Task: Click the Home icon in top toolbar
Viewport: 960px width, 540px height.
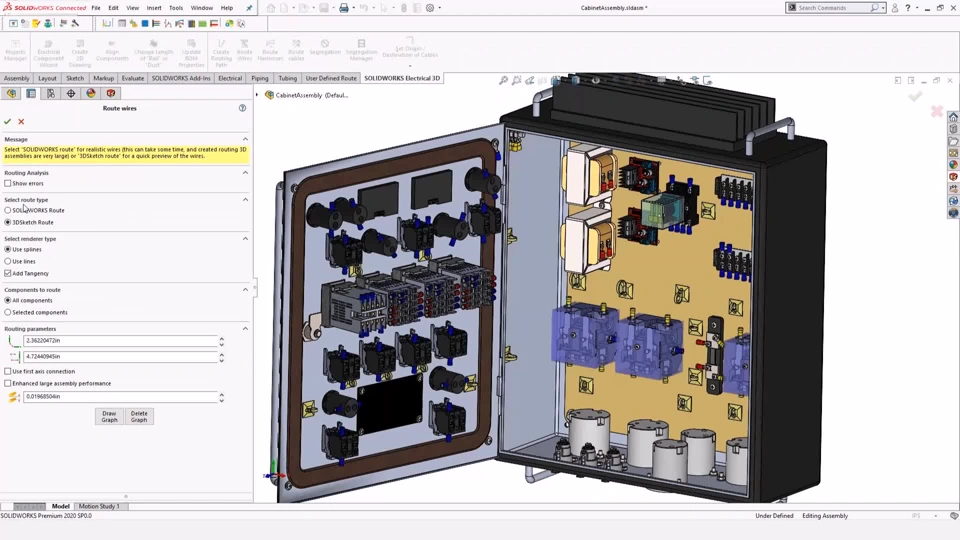Action: pyautogui.click(x=271, y=8)
